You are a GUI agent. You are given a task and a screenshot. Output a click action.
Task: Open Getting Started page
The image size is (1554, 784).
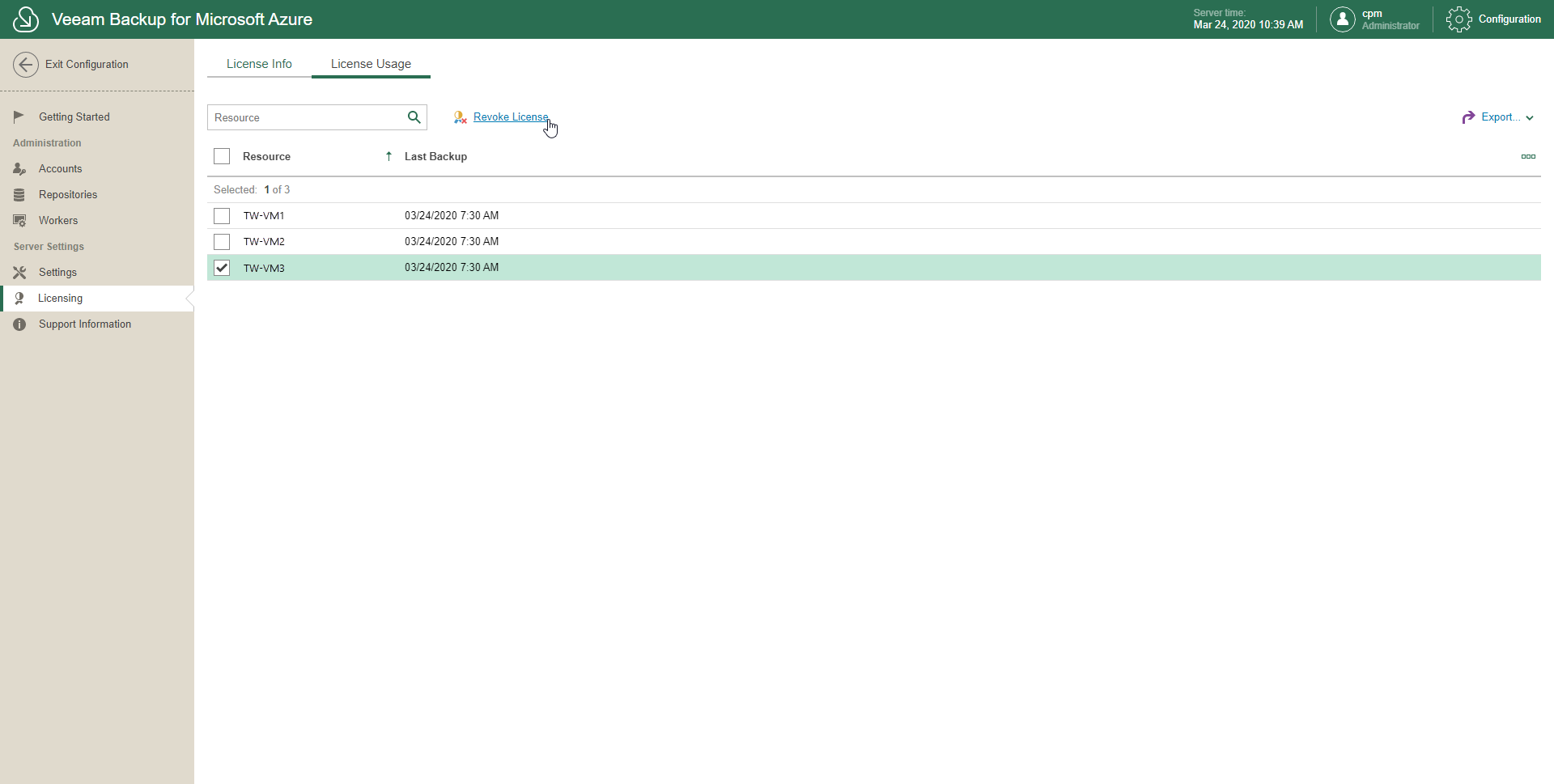pos(74,117)
